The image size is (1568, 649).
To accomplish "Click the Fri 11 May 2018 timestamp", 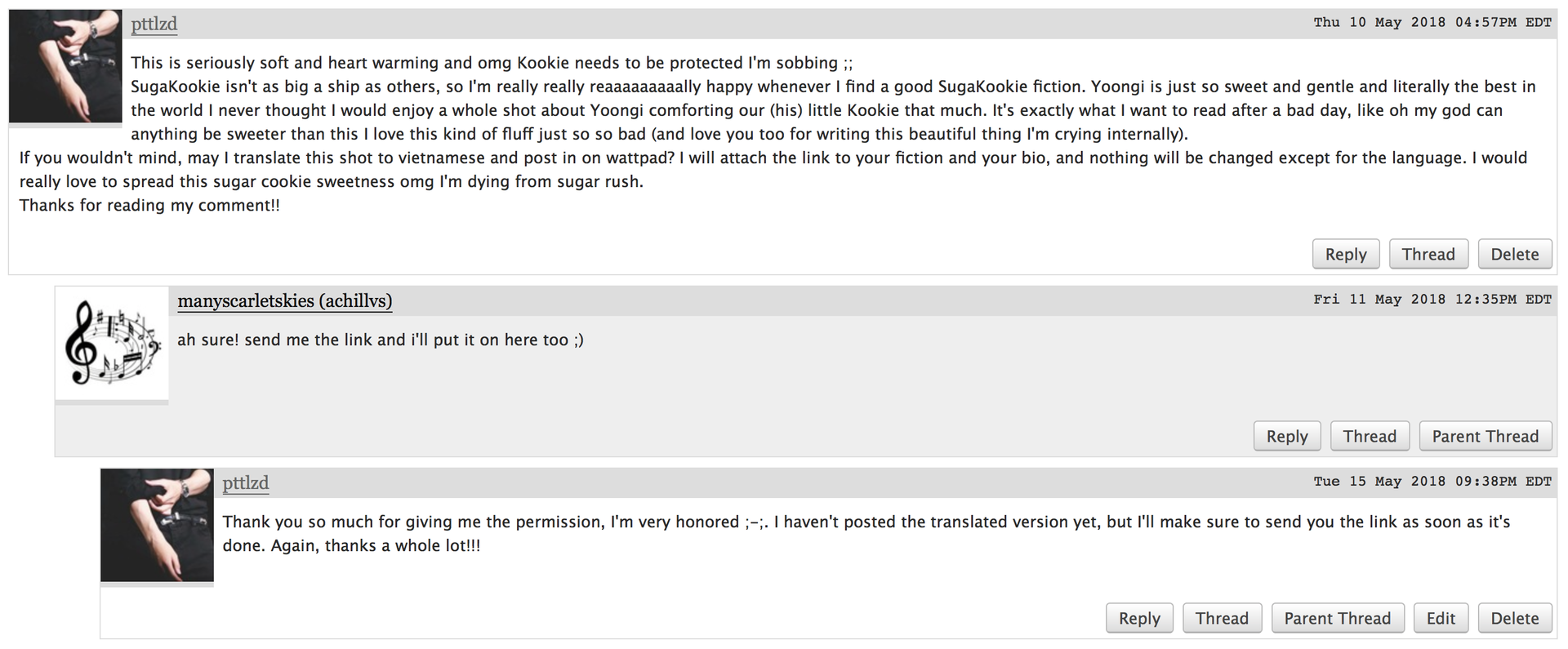I will [1432, 300].
